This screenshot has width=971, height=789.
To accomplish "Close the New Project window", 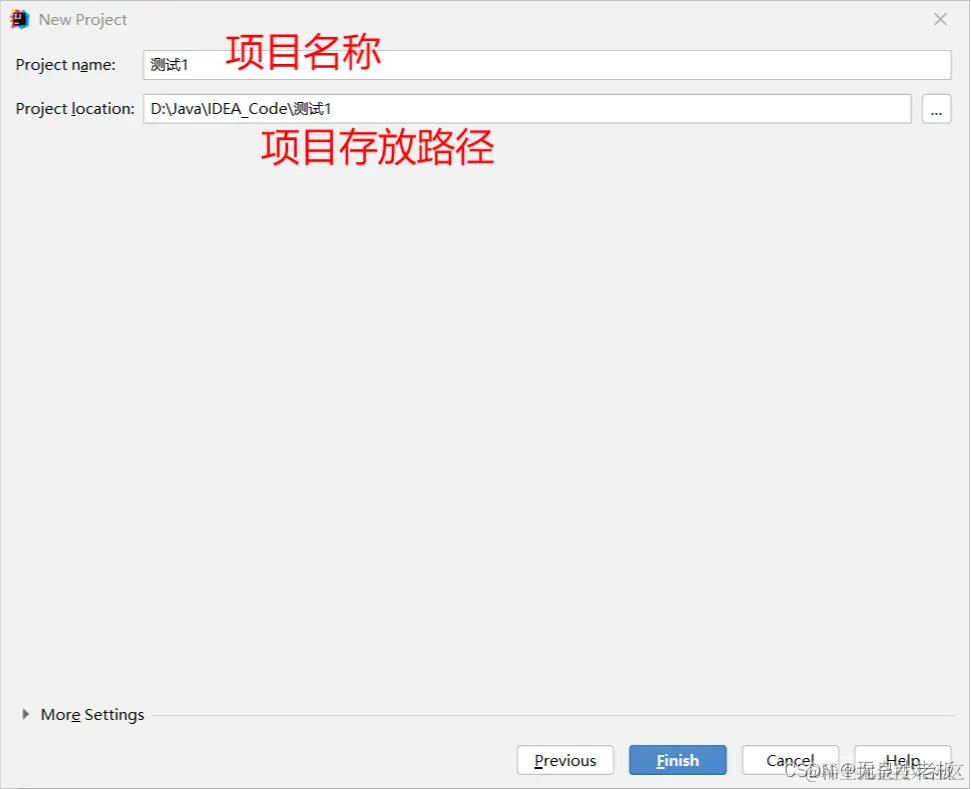I will point(938,18).
